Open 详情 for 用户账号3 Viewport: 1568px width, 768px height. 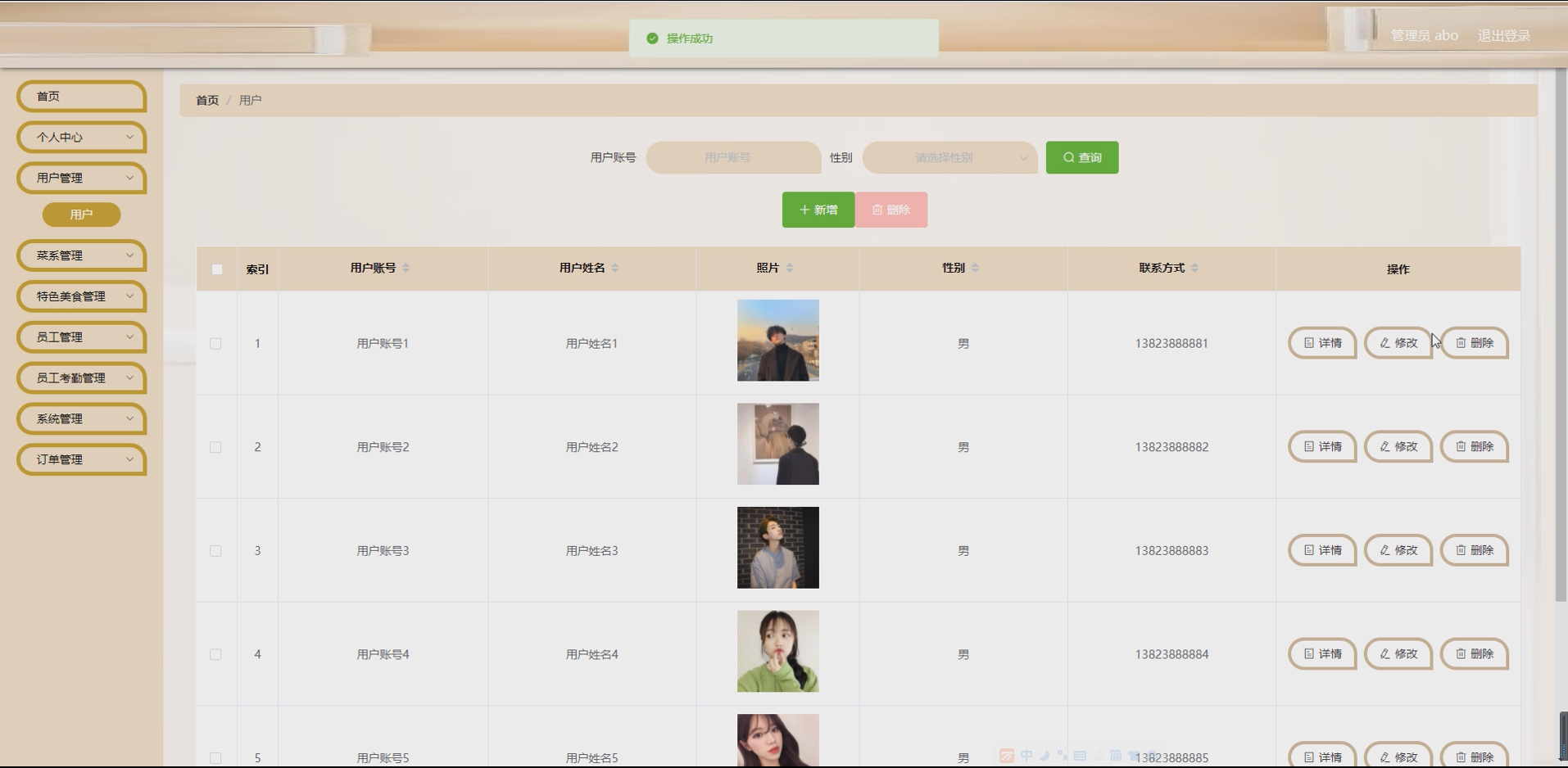(x=1322, y=550)
